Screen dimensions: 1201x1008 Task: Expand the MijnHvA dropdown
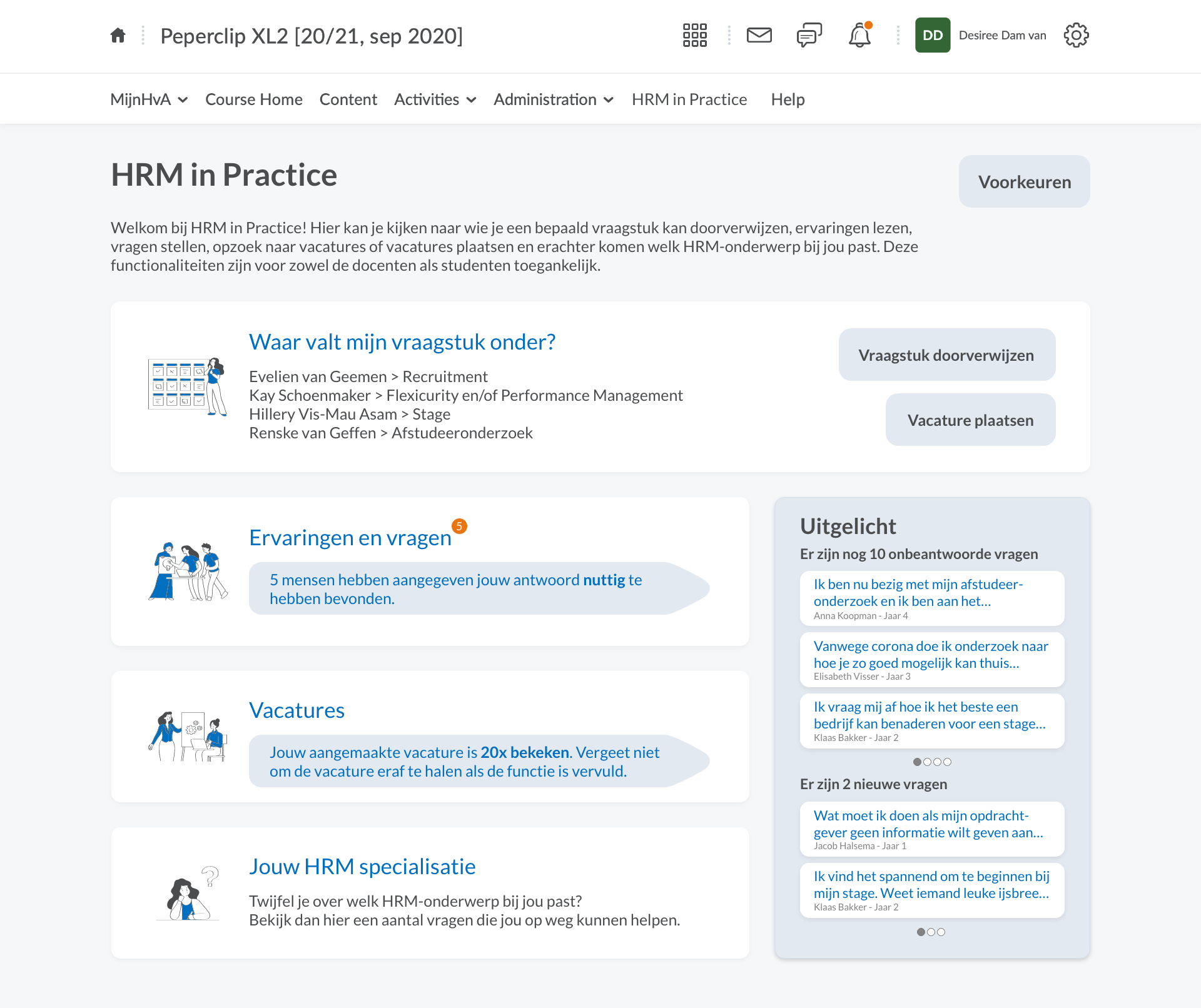(149, 99)
